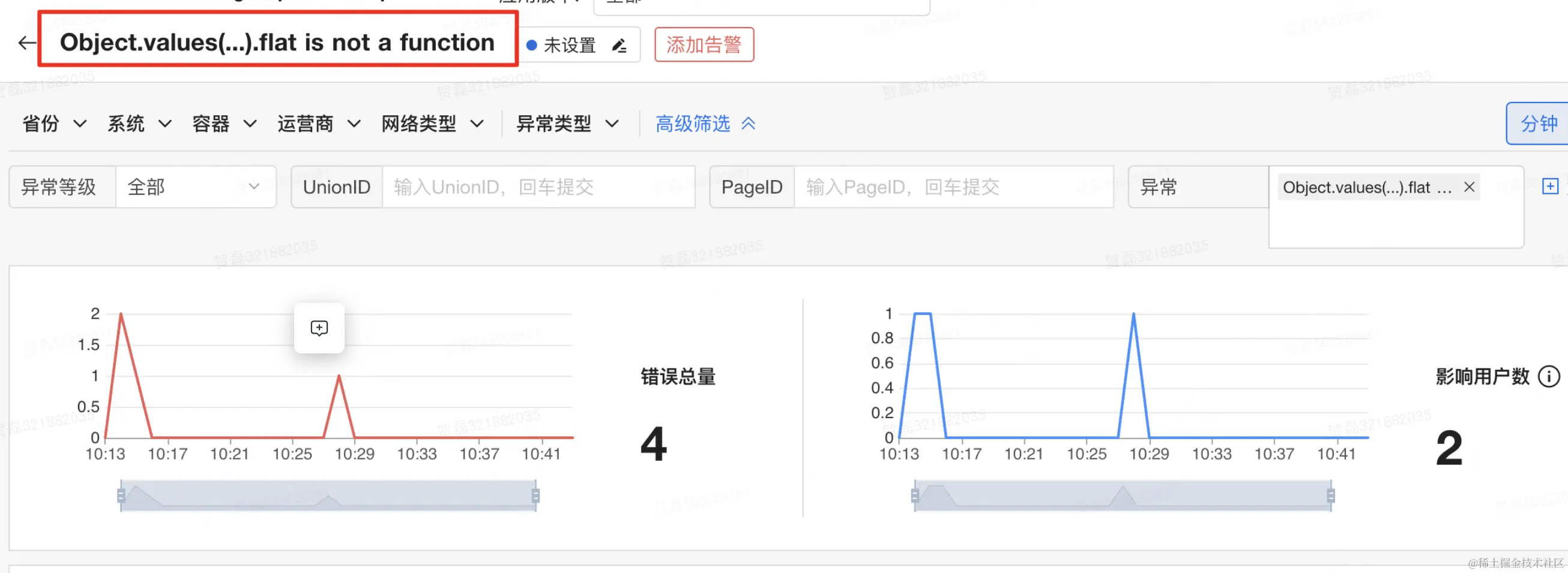
Task: Click the 错误总量 value 4
Action: 654,444
